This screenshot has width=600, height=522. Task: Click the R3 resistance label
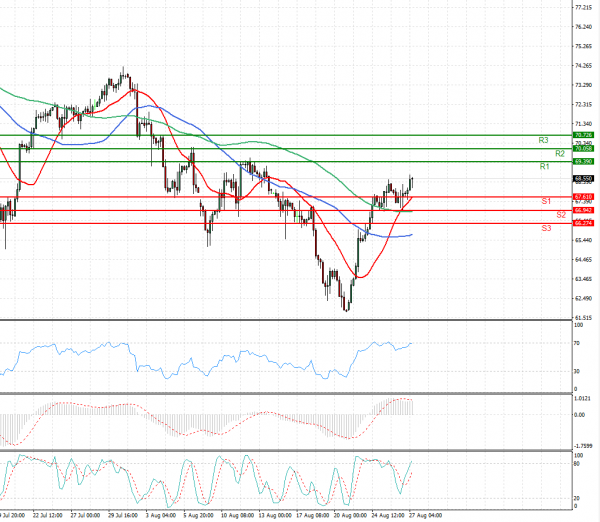point(543,140)
